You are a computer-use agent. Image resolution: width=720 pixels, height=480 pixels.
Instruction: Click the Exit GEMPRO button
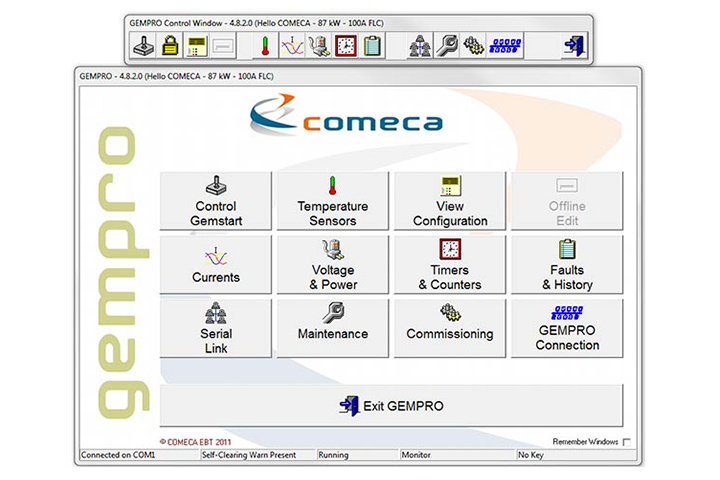pos(392,406)
